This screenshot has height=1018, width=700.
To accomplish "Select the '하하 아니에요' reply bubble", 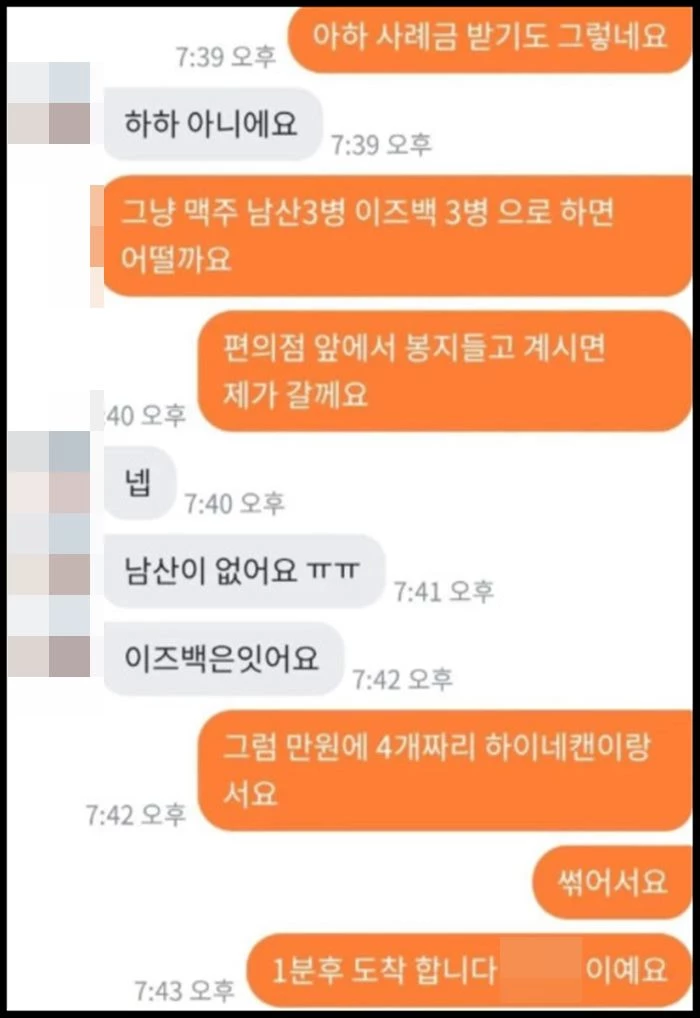I will coord(213,123).
